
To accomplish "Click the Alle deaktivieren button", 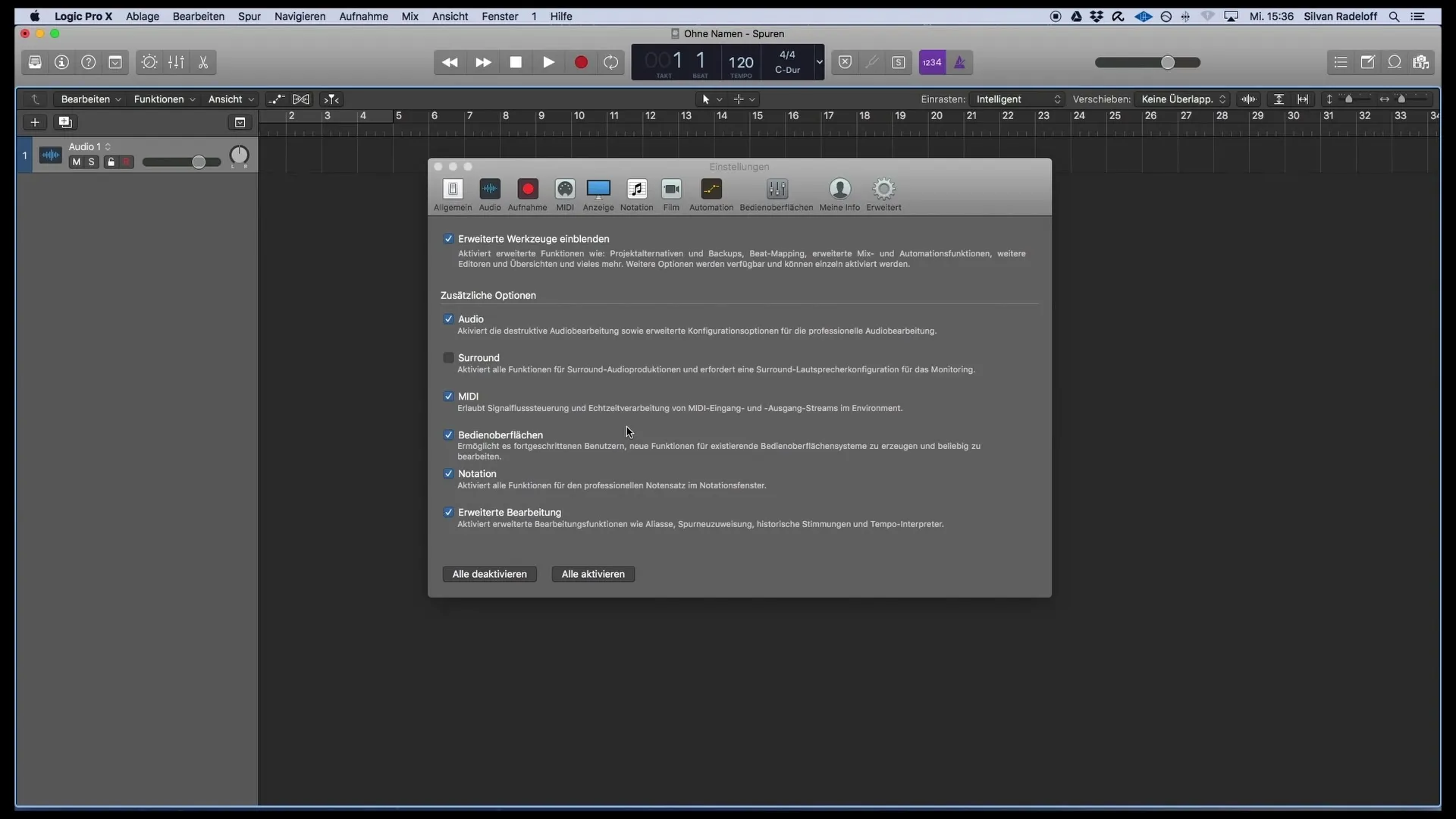I will [490, 574].
